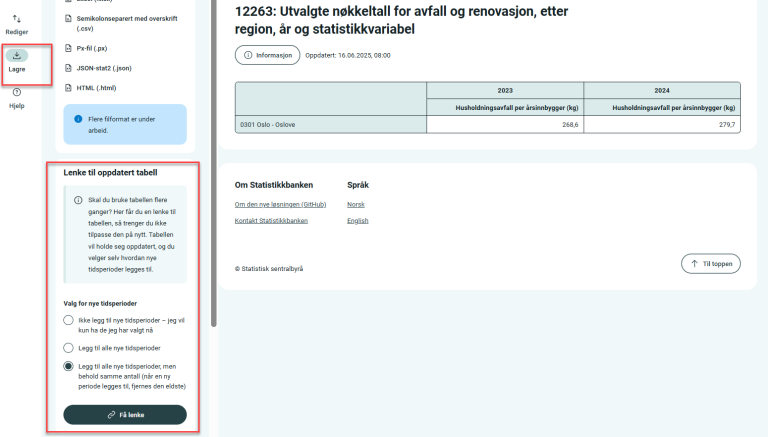This screenshot has height=437, width=768.
Task: Open 'Om den nye løsningen (GitHub)' link
Action: point(280,205)
